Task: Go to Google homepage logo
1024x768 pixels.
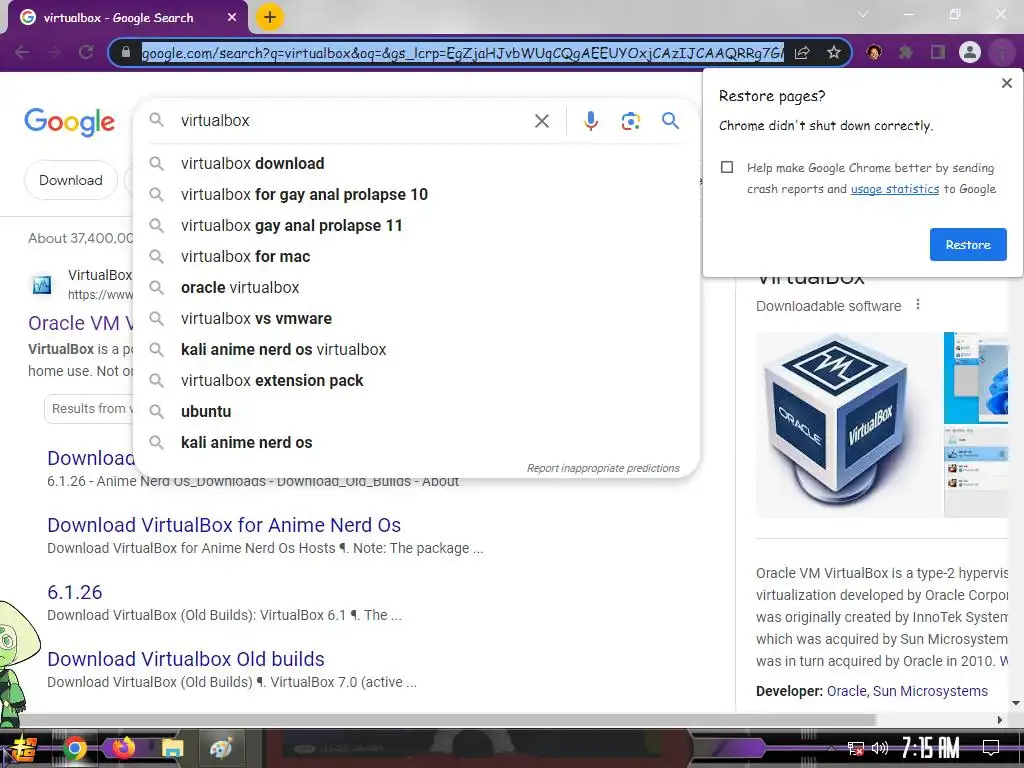Action: pyautogui.click(x=69, y=122)
